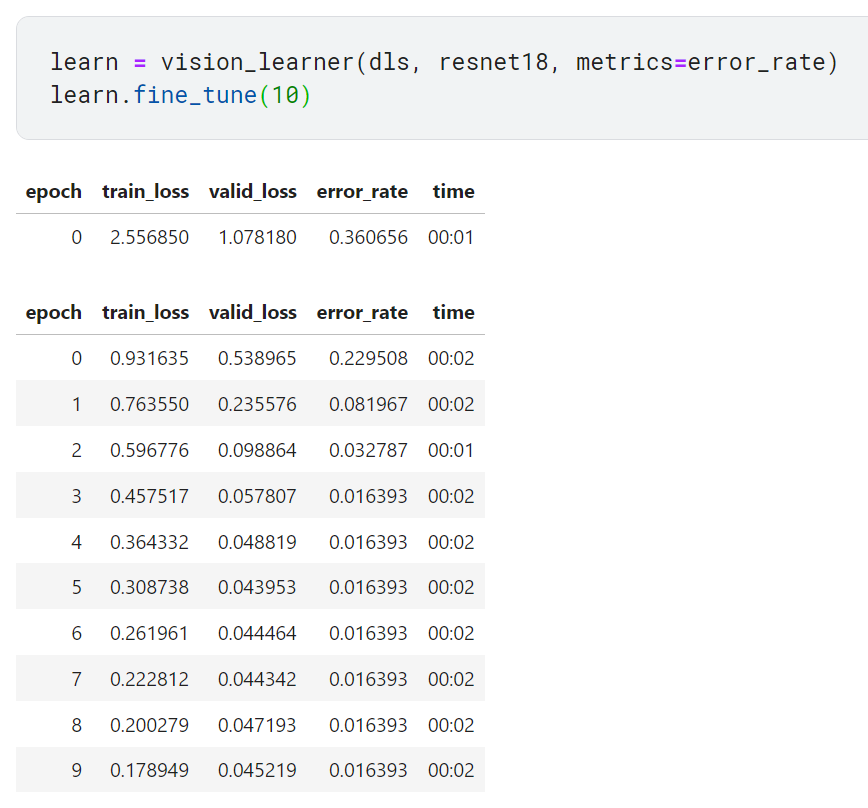Image resolution: width=868 pixels, height=808 pixels.
Task: Click train_loss value 0.222812
Action: (x=149, y=679)
